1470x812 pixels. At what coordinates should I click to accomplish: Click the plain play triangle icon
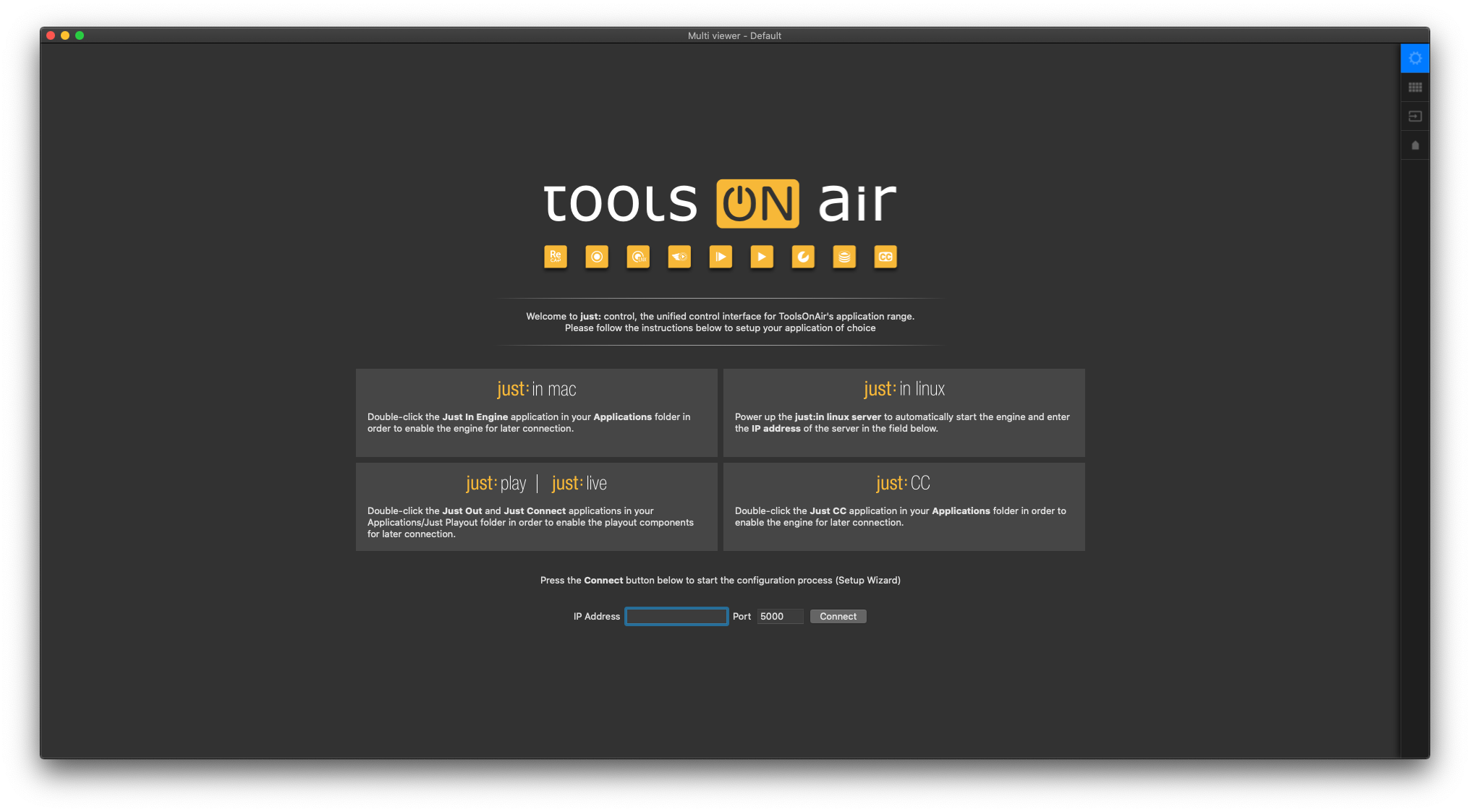[x=762, y=257]
